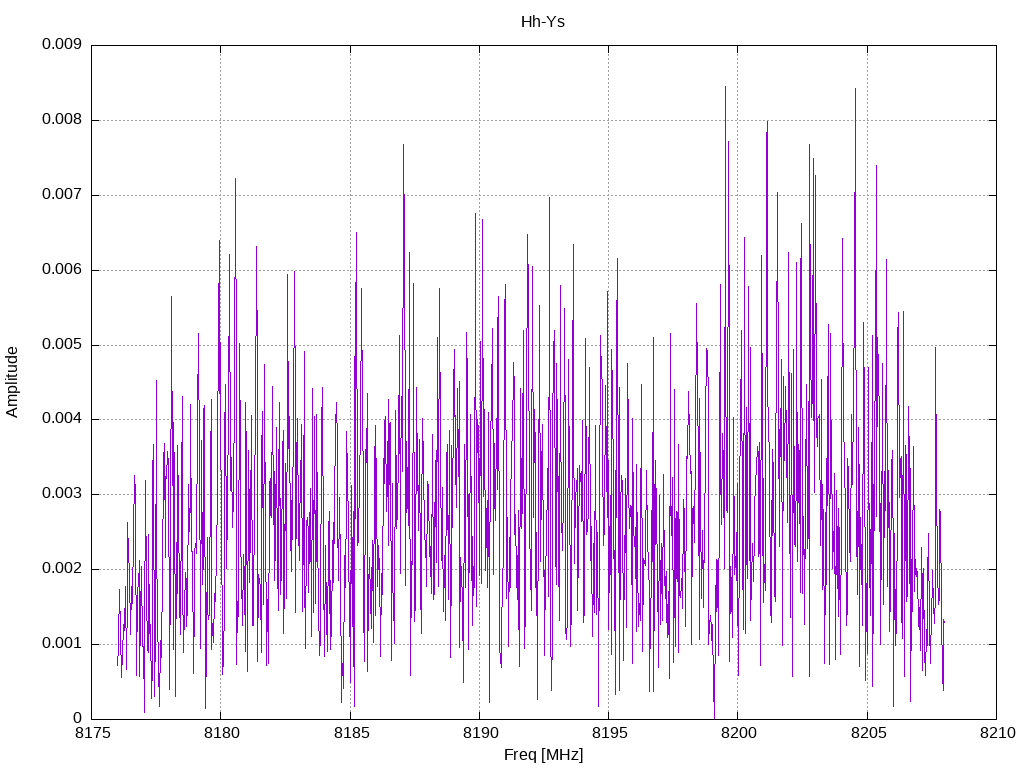This screenshot has width=1024, height=768.
Task: Click x-axis tick label 8180
Action: [x=222, y=733]
